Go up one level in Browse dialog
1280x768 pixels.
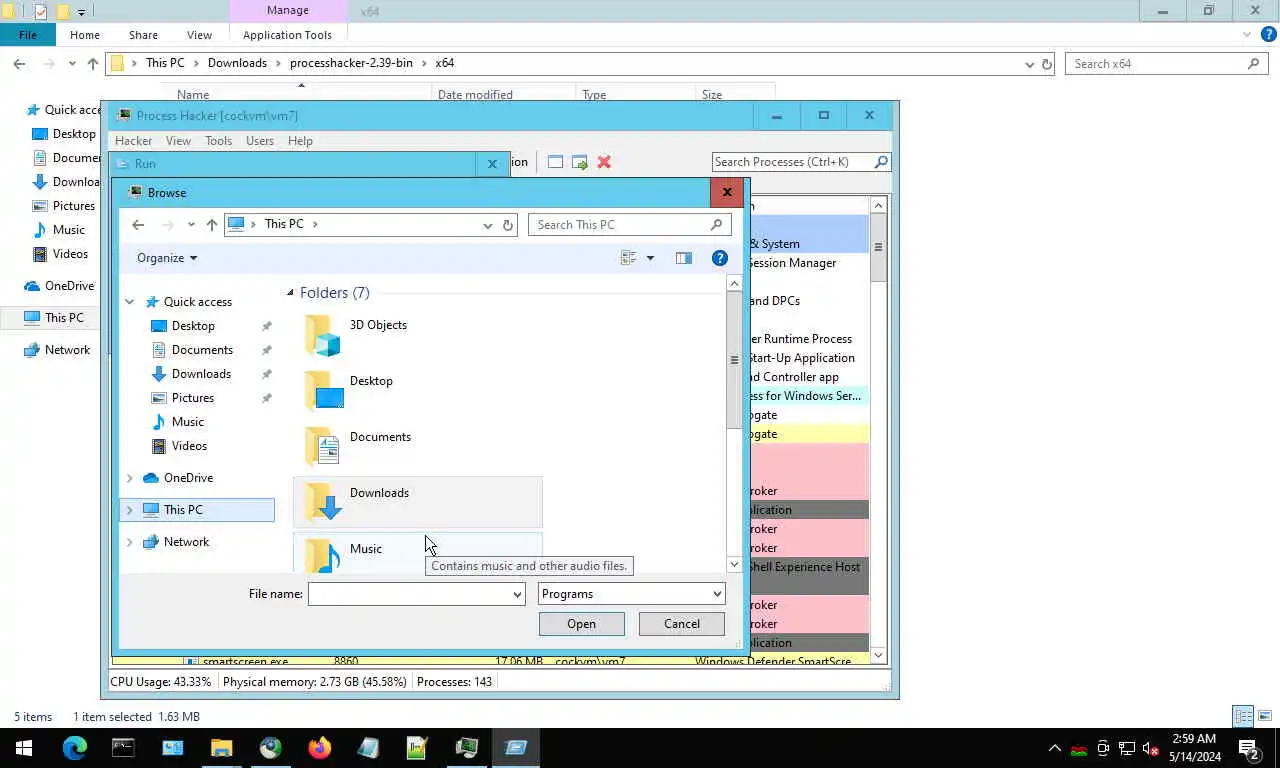(211, 225)
